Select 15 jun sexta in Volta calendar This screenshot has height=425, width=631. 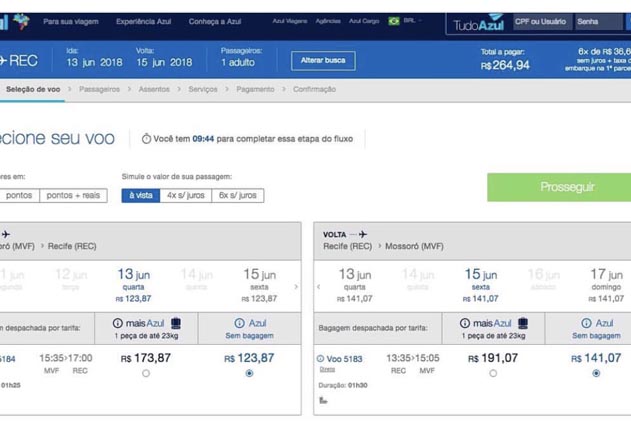(x=481, y=285)
